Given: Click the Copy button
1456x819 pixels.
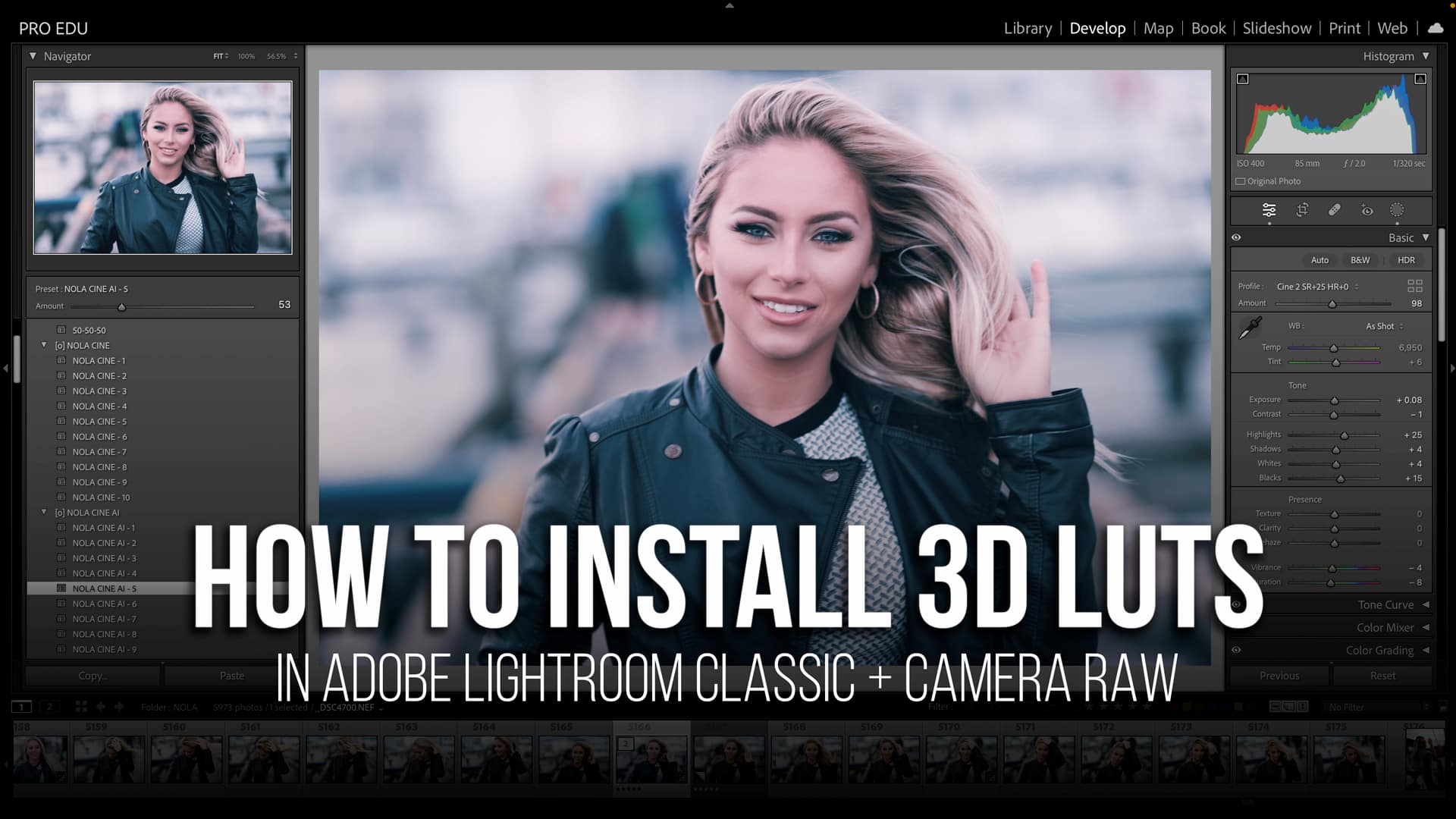Looking at the screenshot, I should 92,675.
